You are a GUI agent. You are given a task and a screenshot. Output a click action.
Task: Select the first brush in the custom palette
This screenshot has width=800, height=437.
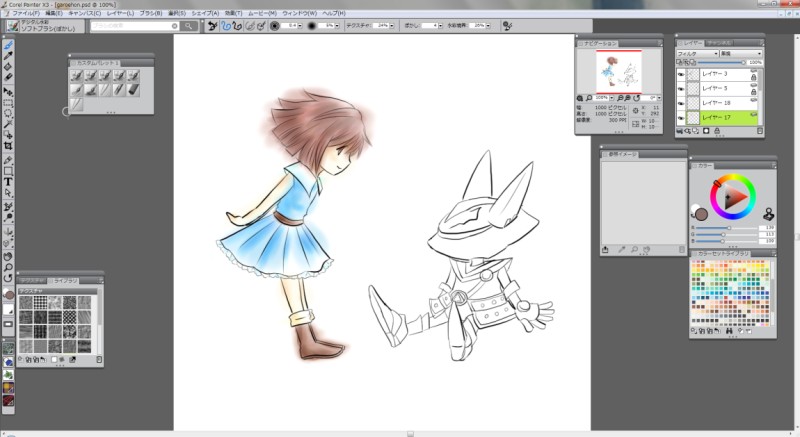click(x=76, y=76)
